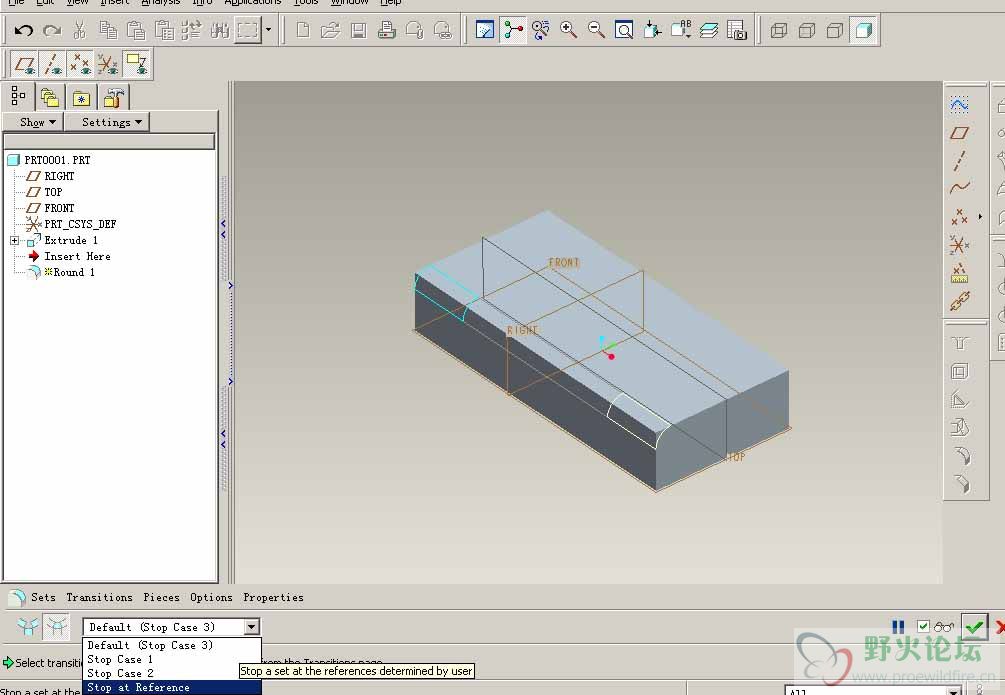The image size is (1005, 695).
Task: Click the Orient mode icon
Action: tap(541, 30)
